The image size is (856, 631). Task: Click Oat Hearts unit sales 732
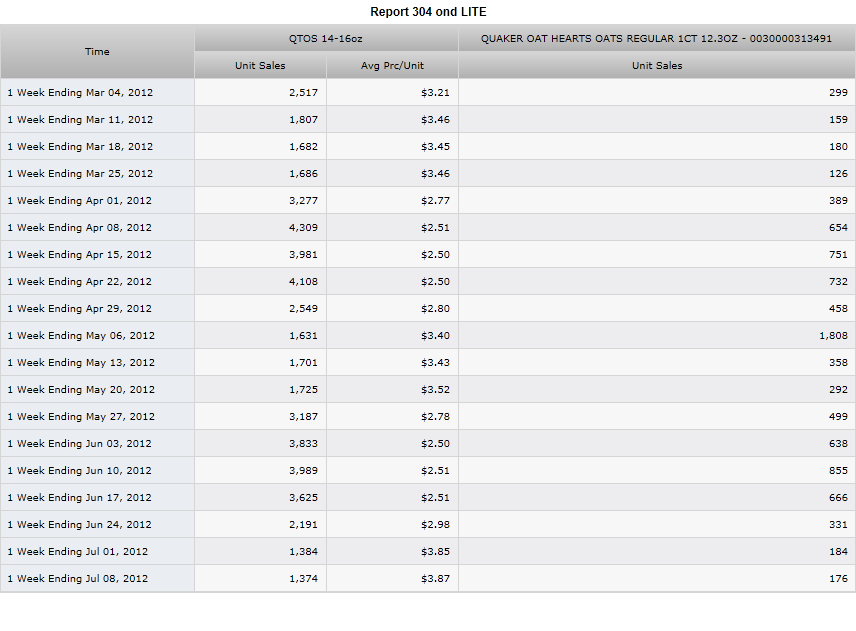[x=839, y=282]
